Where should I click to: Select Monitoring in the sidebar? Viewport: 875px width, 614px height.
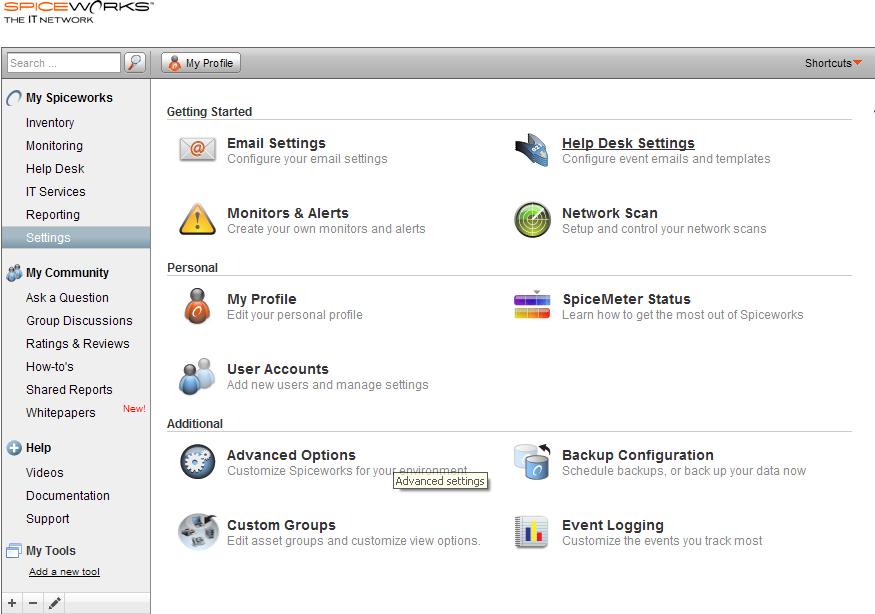click(54, 146)
